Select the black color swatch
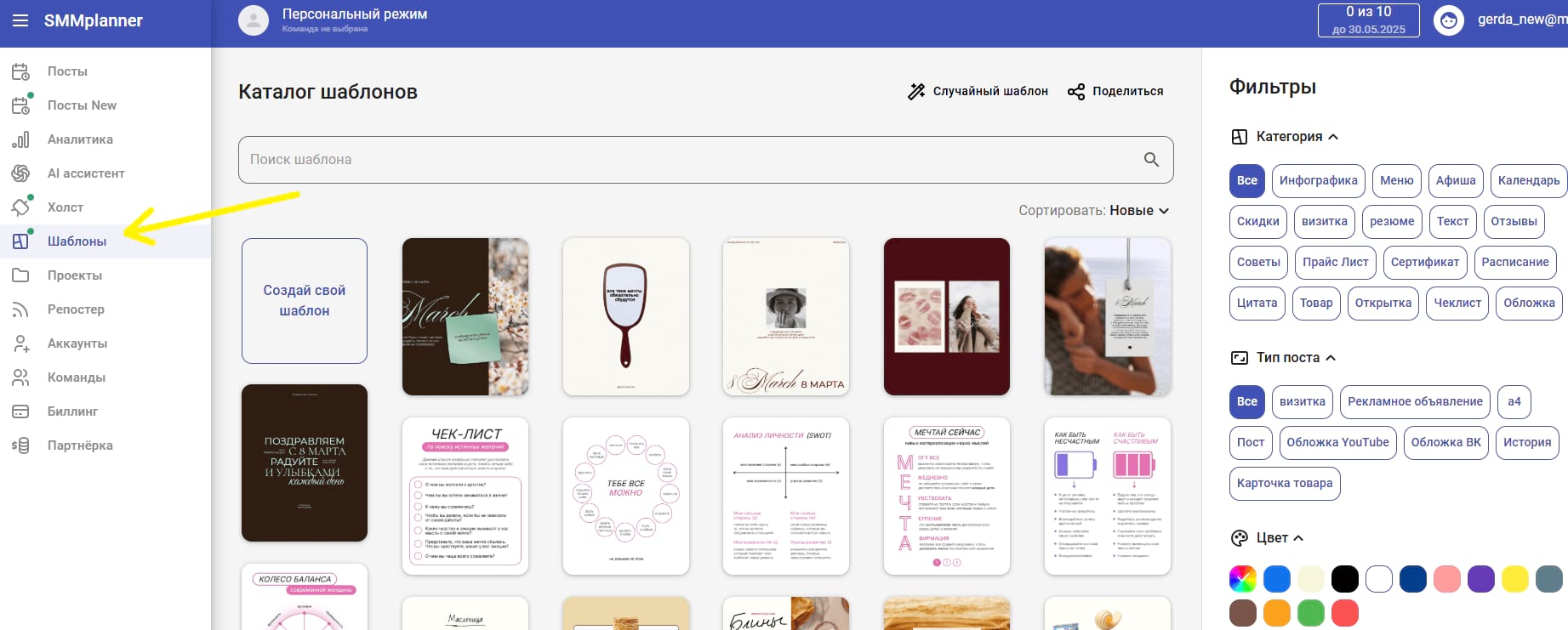 coord(1345,579)
